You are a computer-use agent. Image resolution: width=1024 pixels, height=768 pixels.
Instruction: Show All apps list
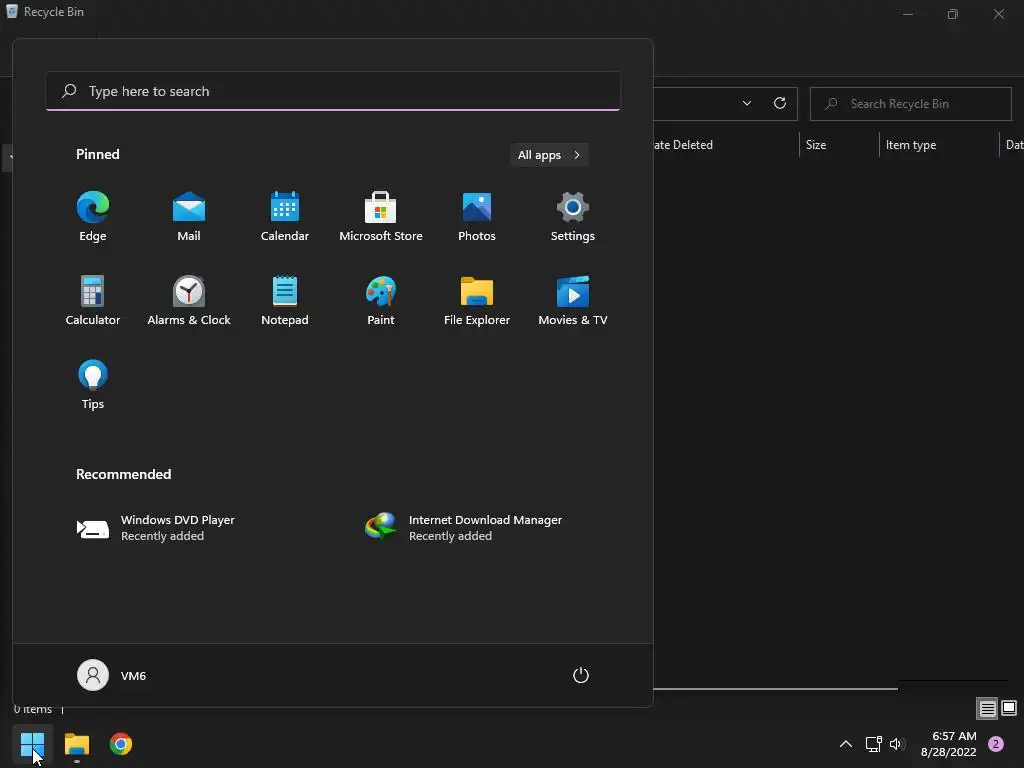(549, 155)
